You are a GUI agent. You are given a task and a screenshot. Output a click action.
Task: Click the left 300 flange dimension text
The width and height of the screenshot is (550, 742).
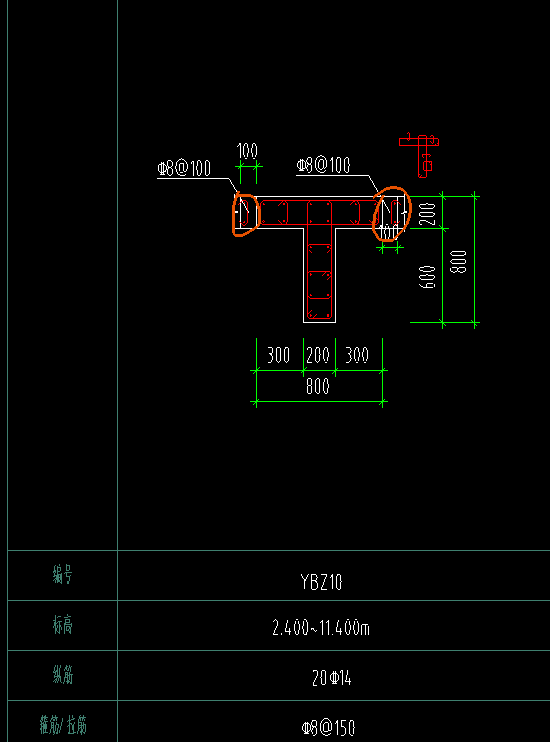[x=278, y=355]
